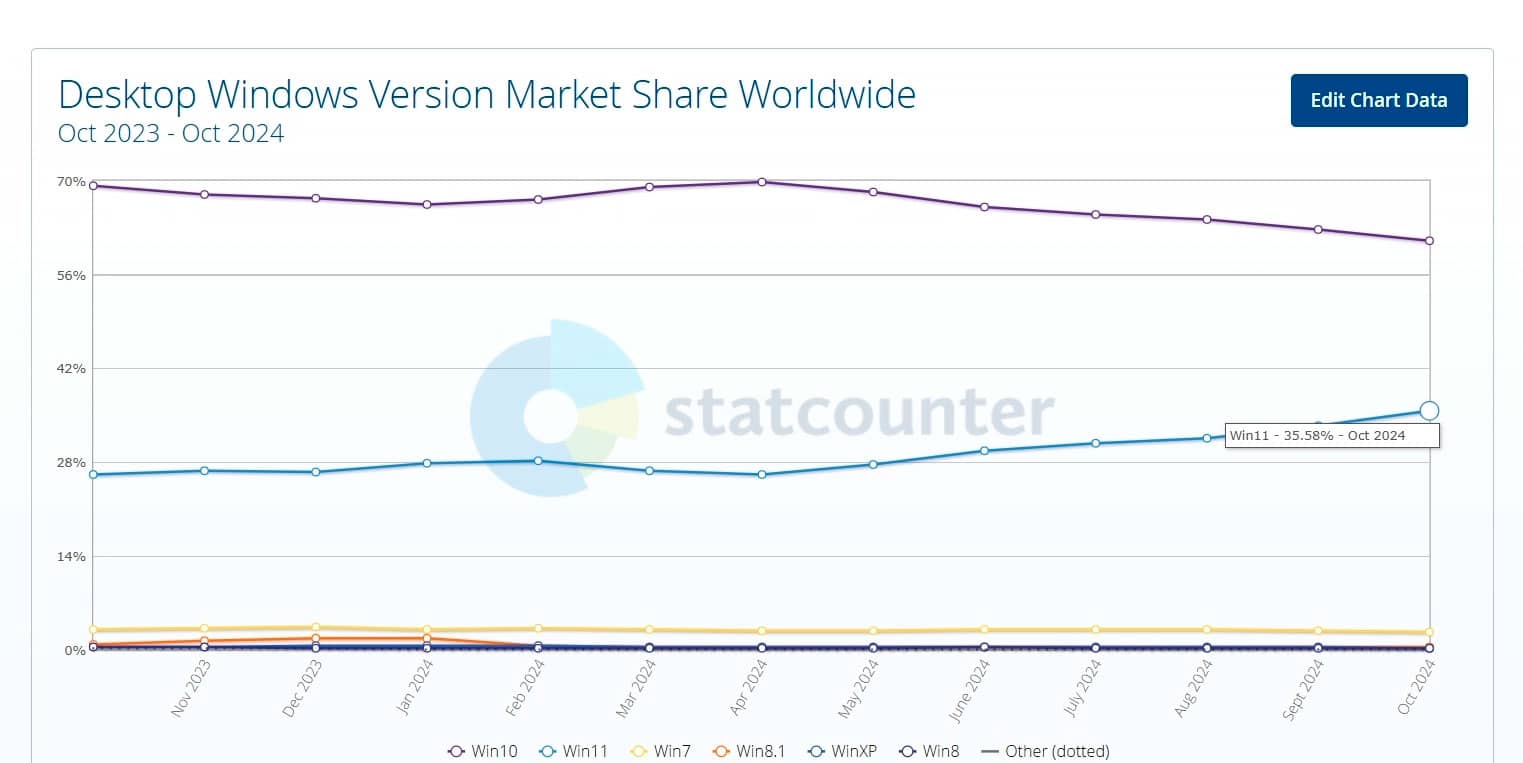Image resolution: width=1523 pixels, height=763 pixels.
Task: Click the Win7 data point at Dec 2023
Action: point(316,628)
